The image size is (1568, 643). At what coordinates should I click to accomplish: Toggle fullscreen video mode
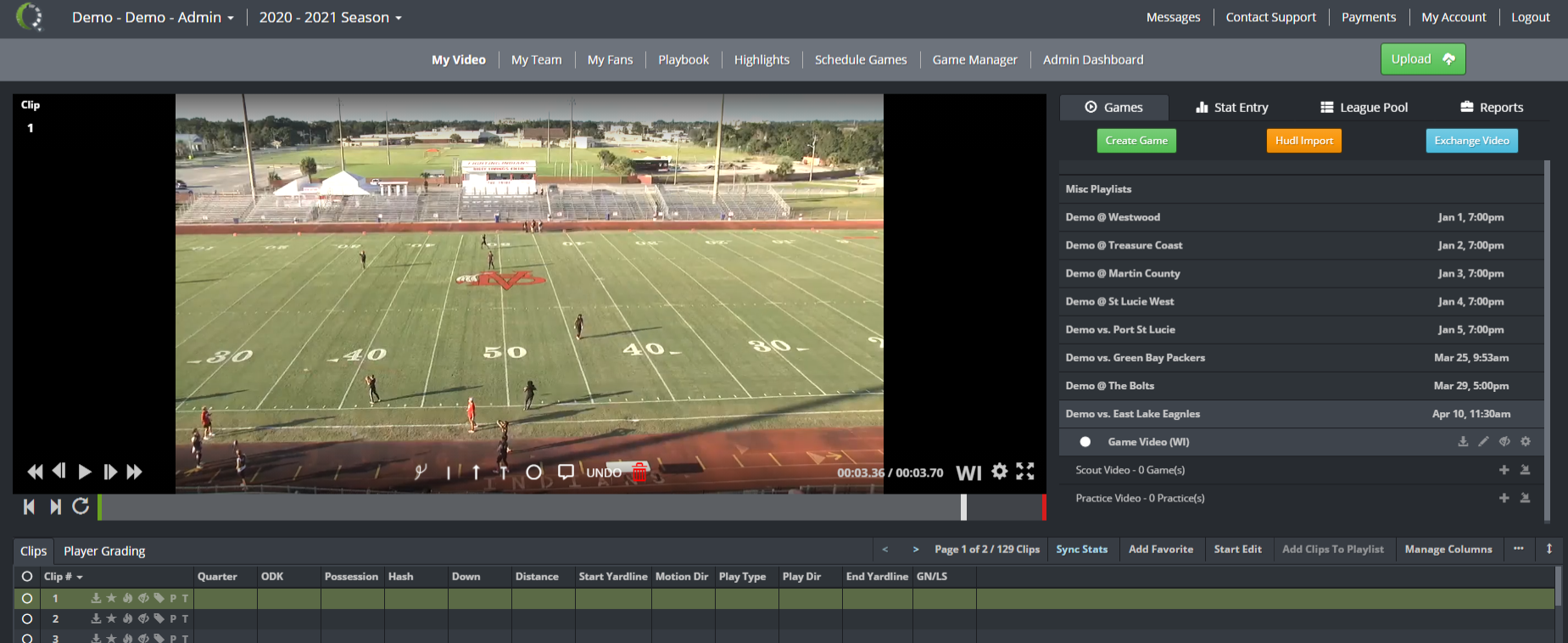1025,471
